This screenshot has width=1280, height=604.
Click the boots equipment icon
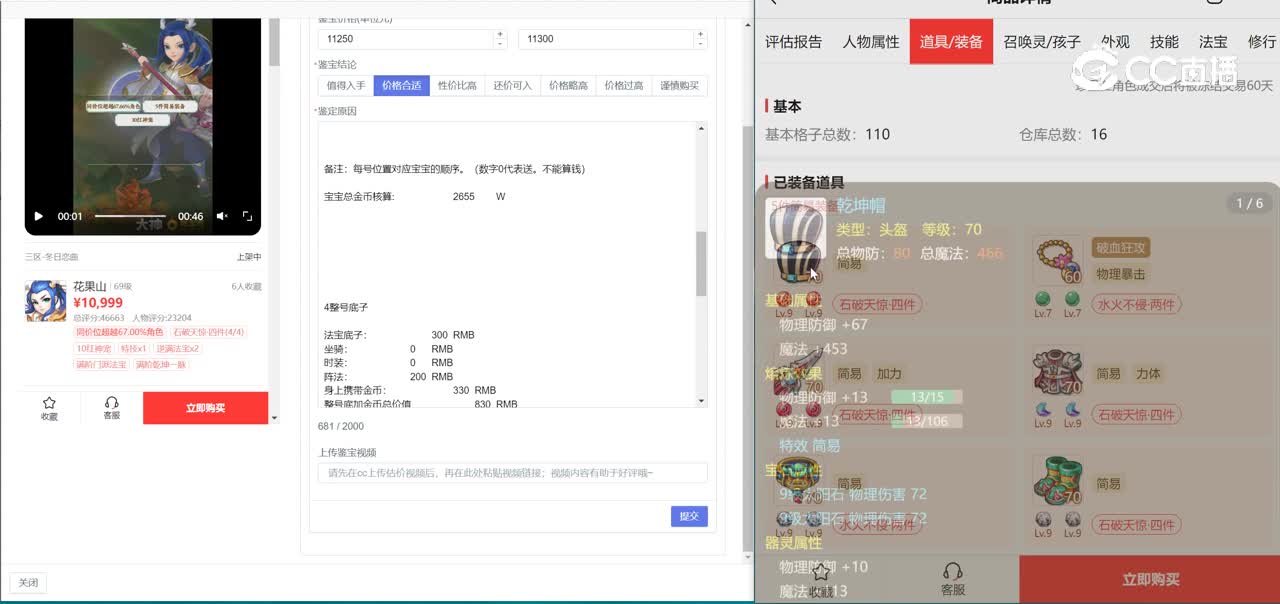[x=1058, y=482]
